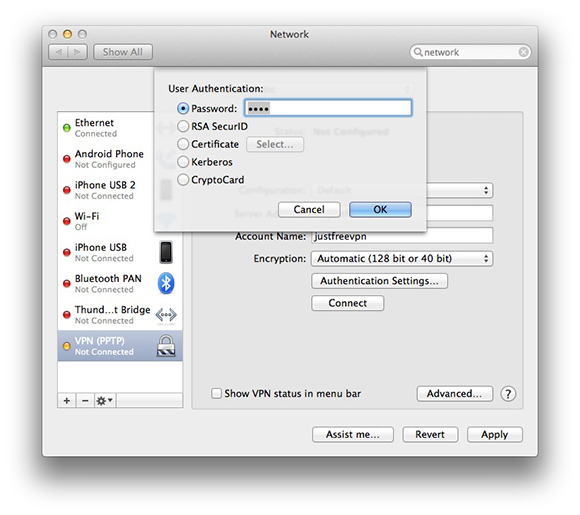Click the network search field

[471, 52]
